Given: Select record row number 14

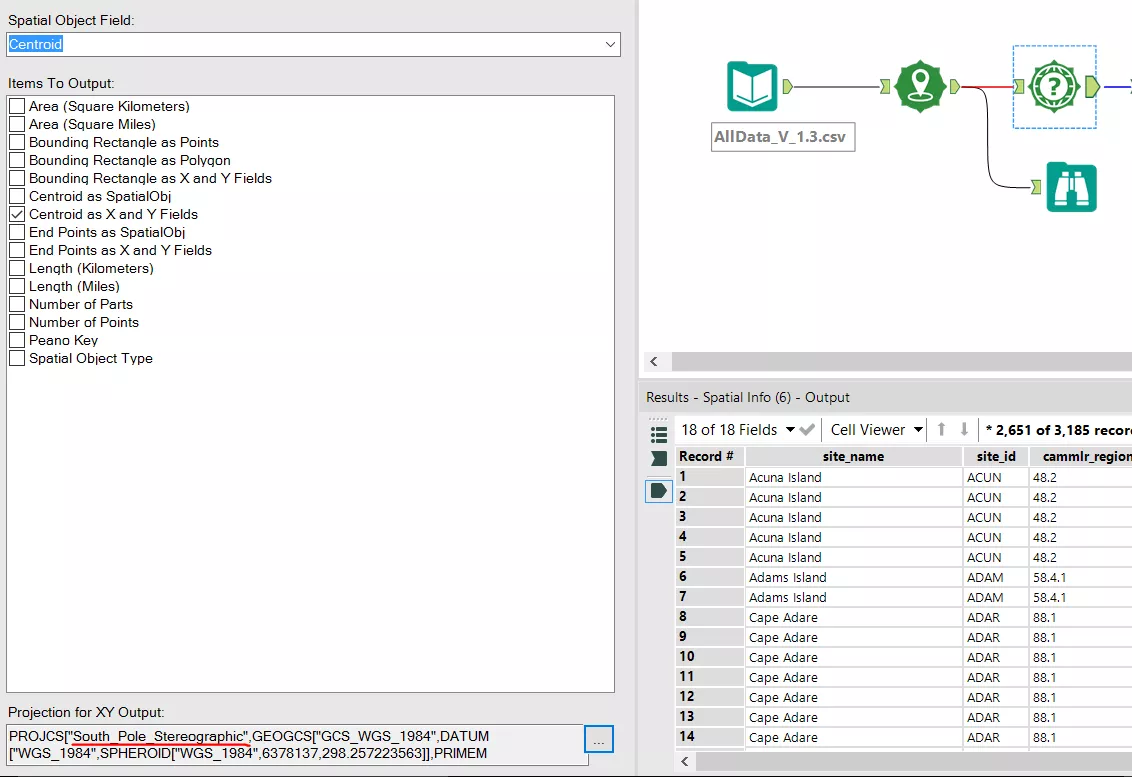Looking at the screenshot, I should click(710, 737).
